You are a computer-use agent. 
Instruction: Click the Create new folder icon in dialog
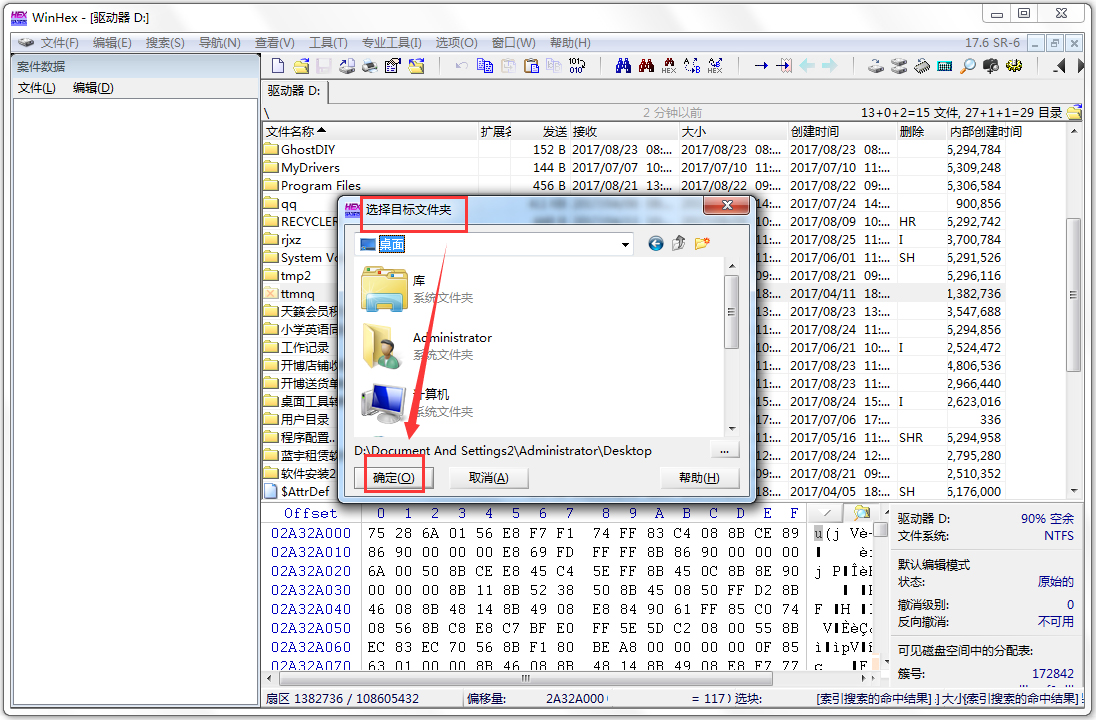pos(702,243)
